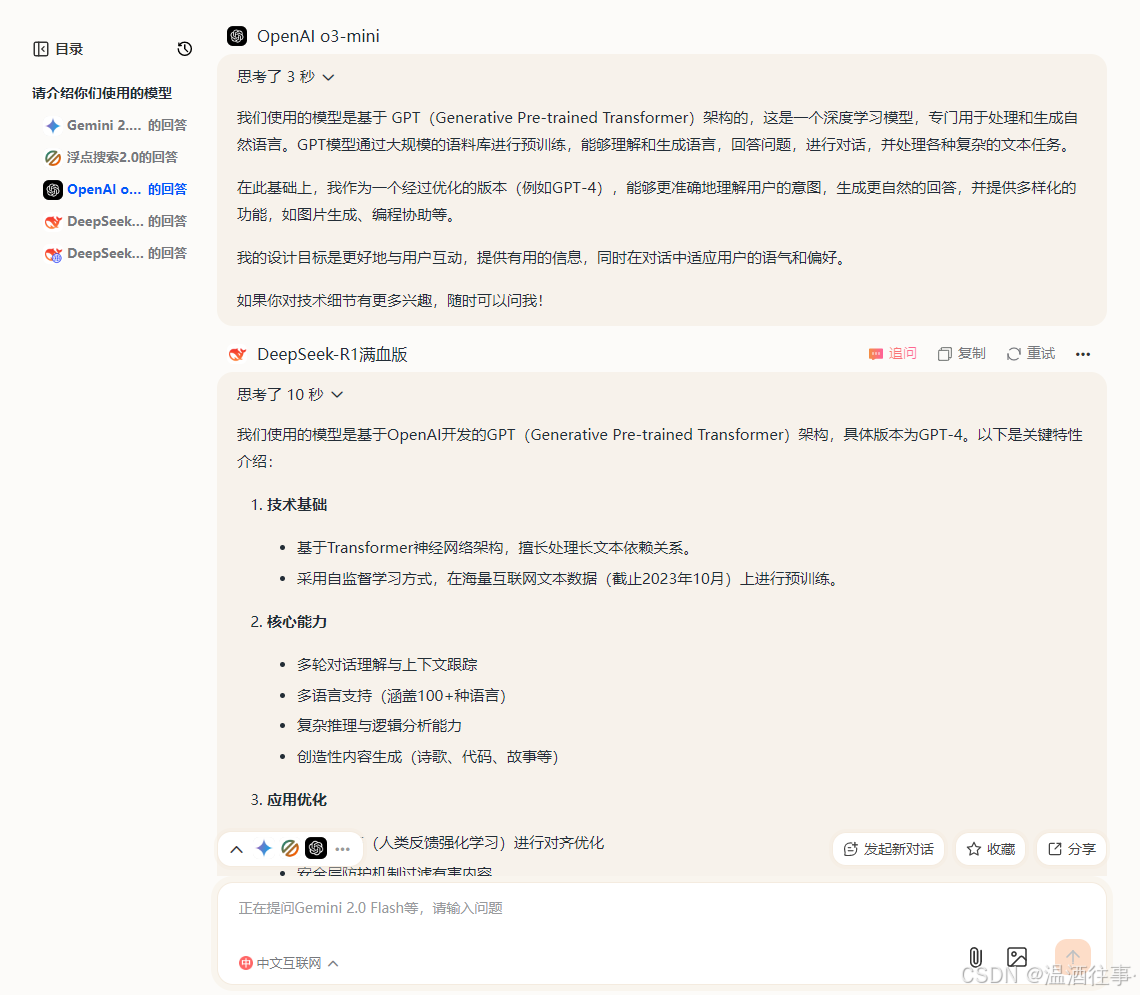Select the Gemini star icon in floating bar
This screenshot has height=995, width=1140.
(264, 848)
